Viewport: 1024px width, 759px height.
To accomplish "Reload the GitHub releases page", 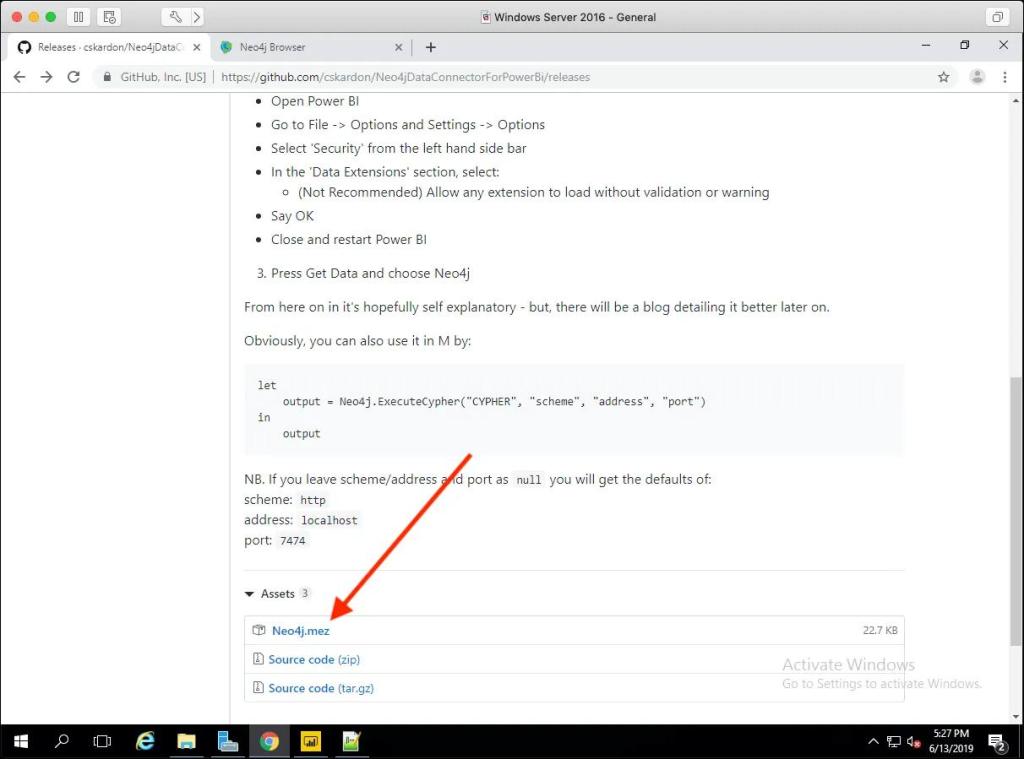I will point(74,77).
